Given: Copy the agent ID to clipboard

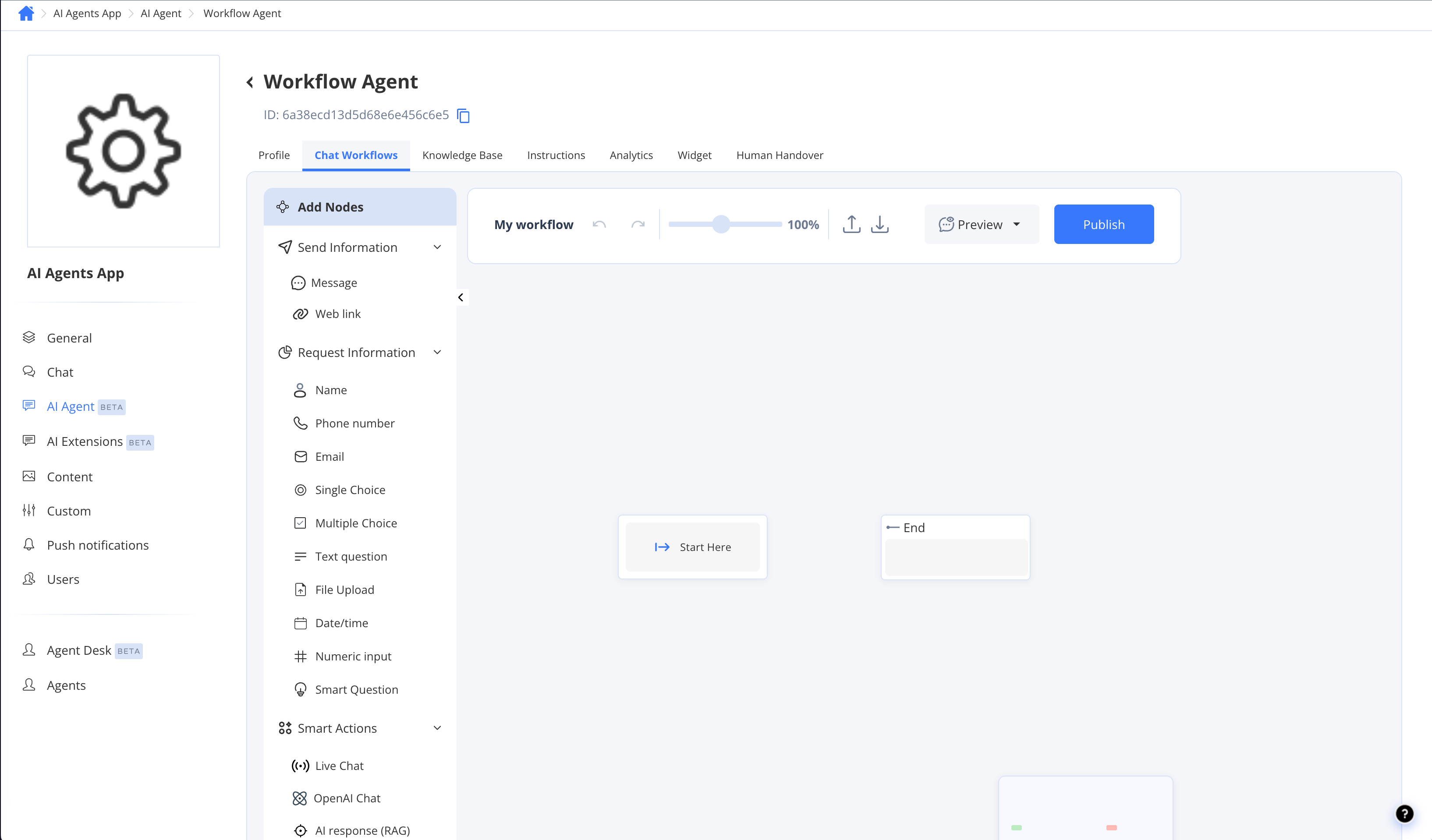Looking at the screenshot, I should (464, 115).
